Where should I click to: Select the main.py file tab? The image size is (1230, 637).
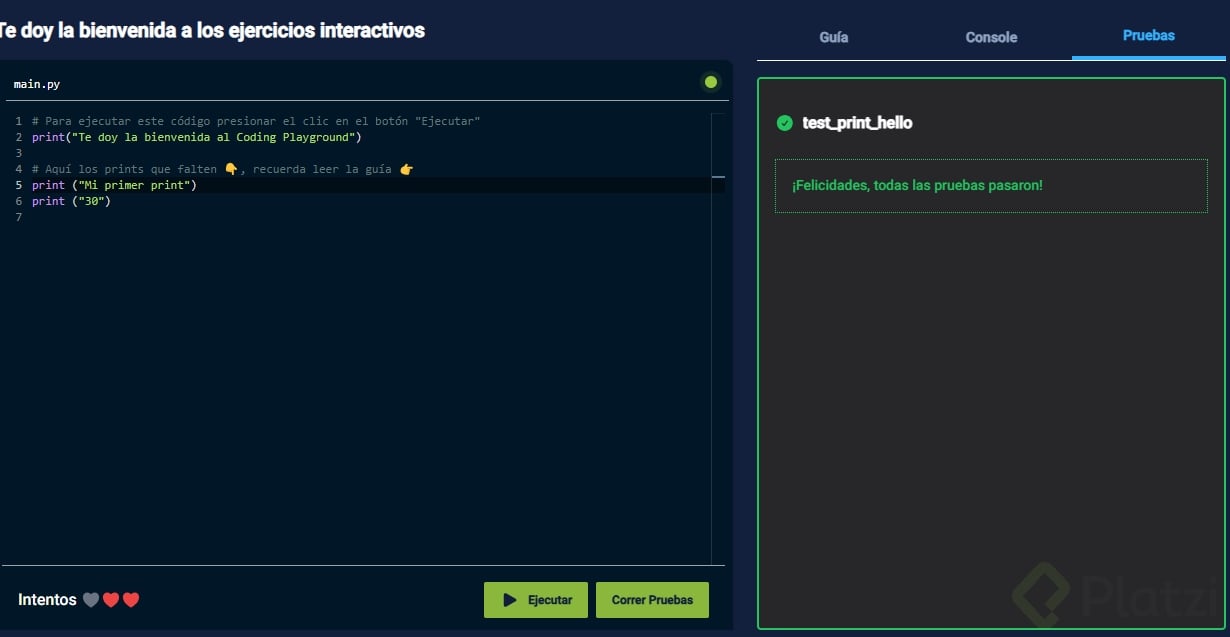[x=37, y=84]
